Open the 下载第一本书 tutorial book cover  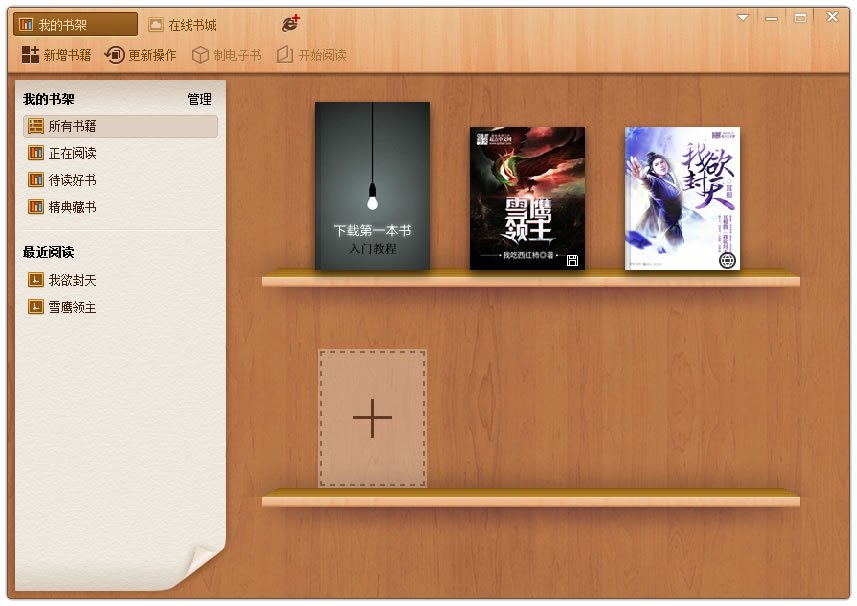point(372,186)
